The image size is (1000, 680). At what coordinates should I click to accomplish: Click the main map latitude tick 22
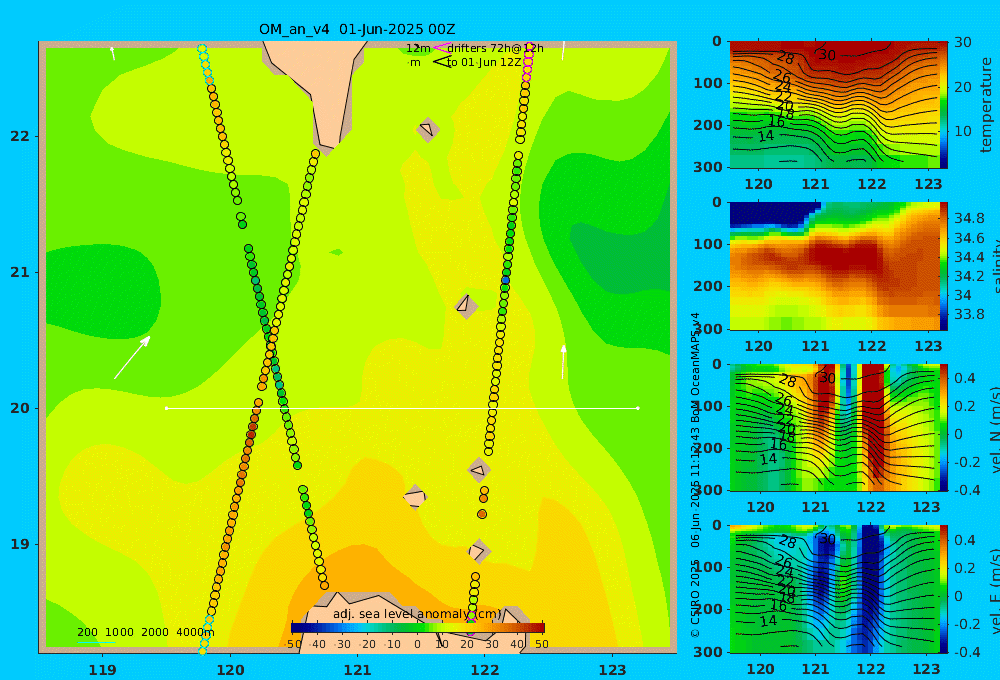click(20, 136)
